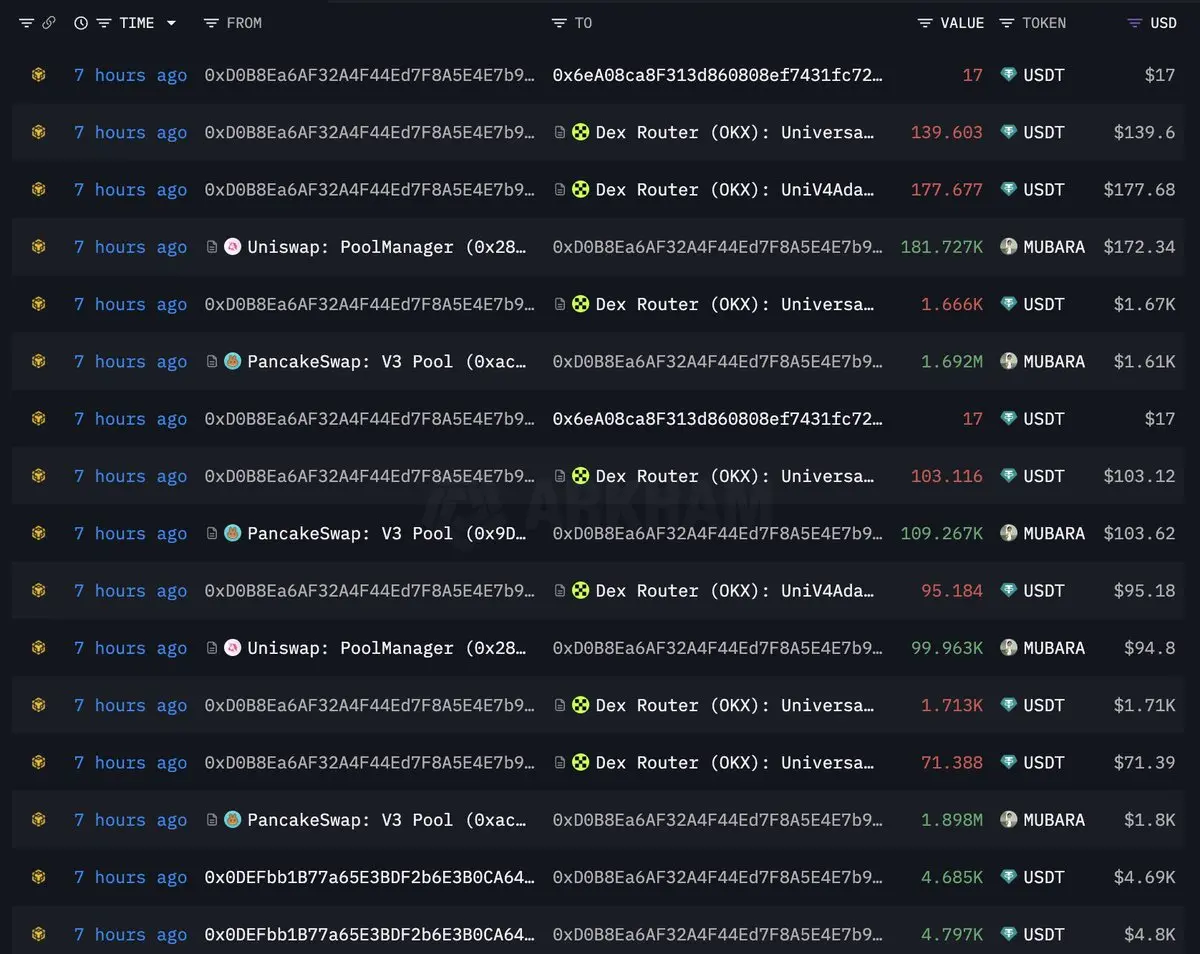Open the PancakeSwap V3 Pool (0x9D) link

coord(386,533)
